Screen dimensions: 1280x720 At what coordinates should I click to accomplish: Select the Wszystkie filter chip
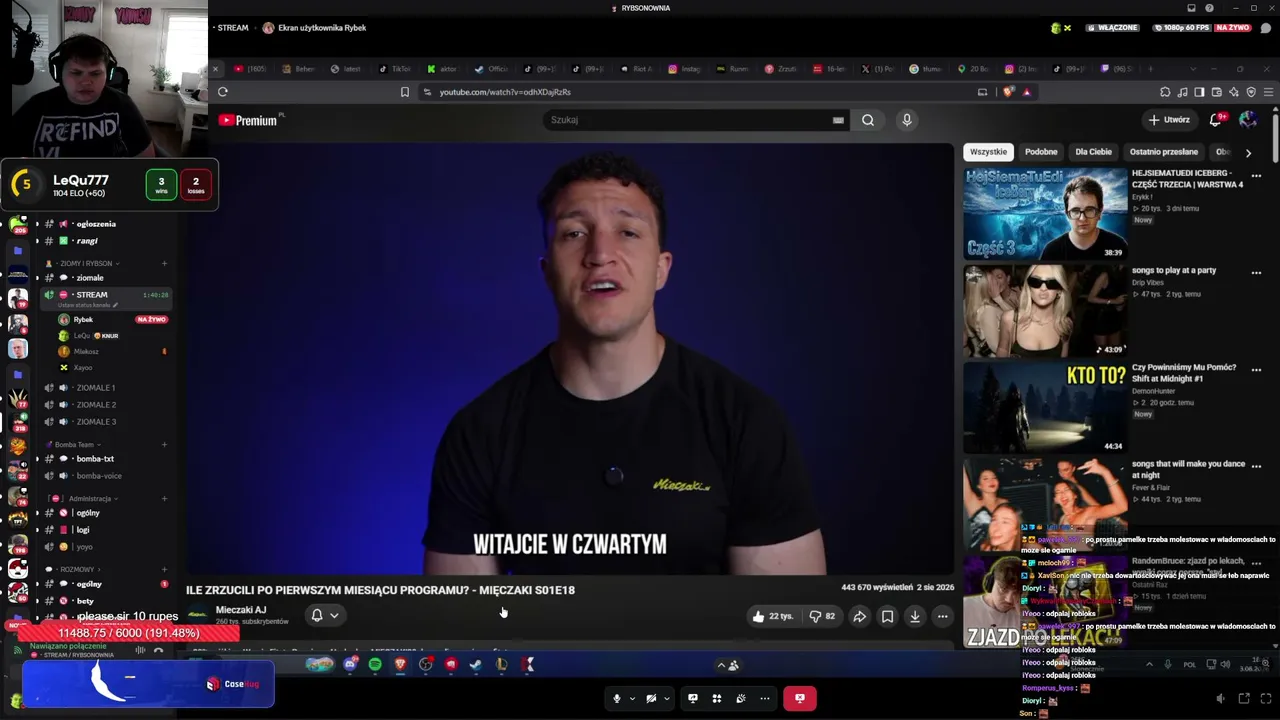pyautogui.click(x=988, y=152)
